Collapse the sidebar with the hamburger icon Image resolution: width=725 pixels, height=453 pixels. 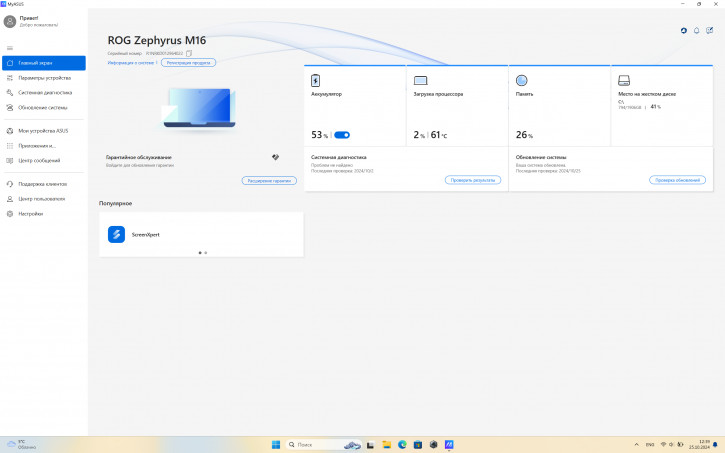click(10, 48)
